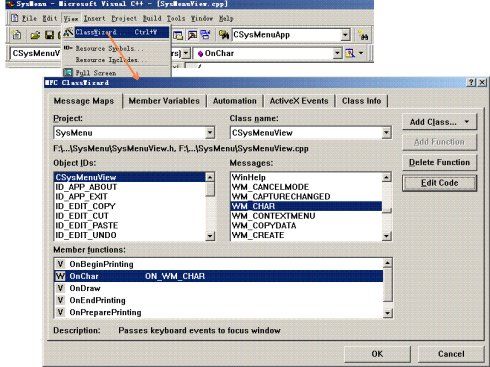Open the Insert menu

click(94, 18)
